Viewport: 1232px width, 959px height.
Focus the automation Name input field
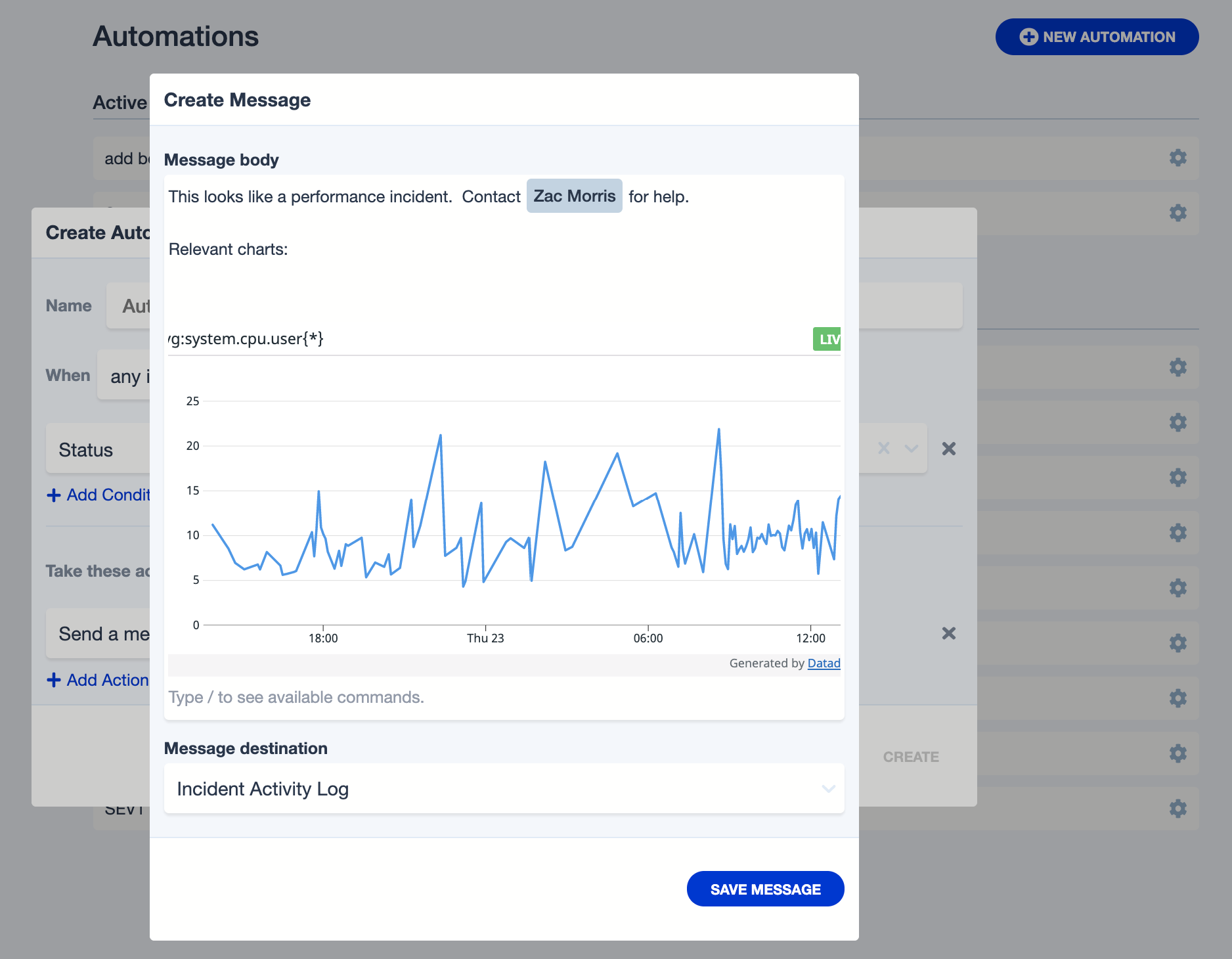pos(130,306)
